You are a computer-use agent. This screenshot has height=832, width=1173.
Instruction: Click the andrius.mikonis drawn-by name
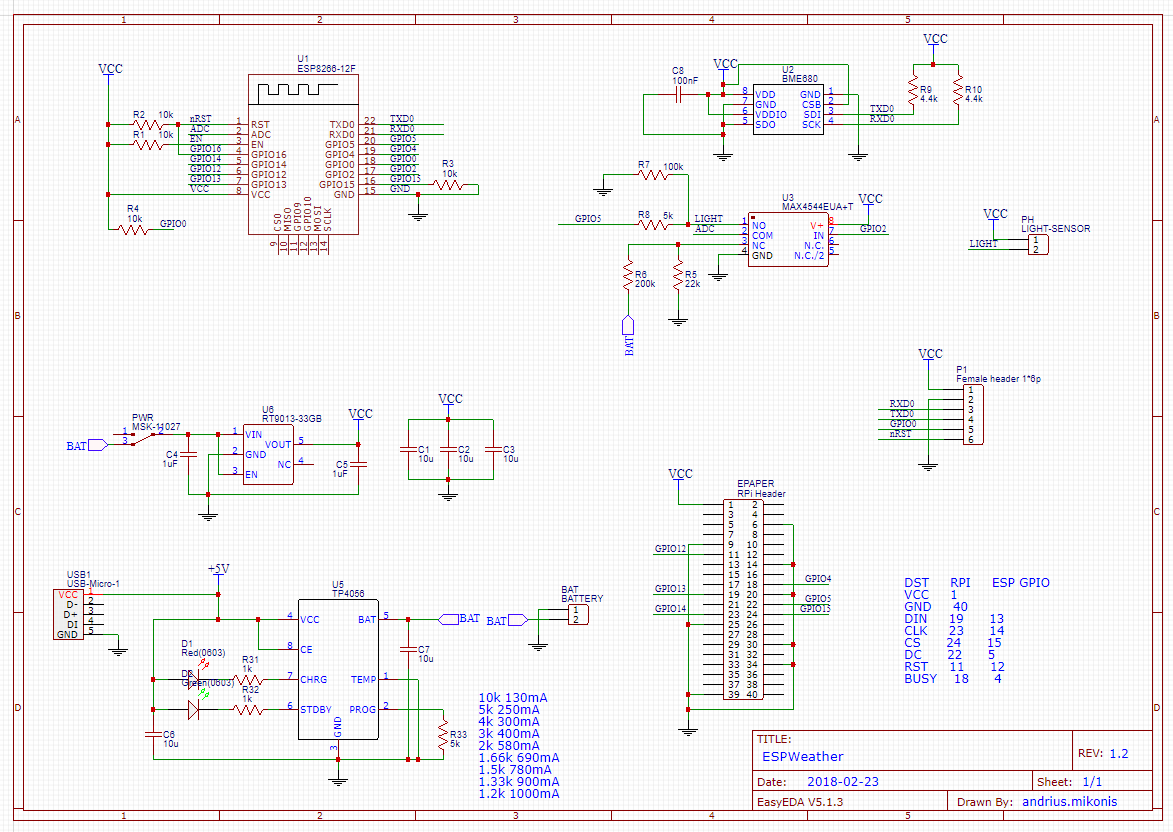pos(1070,801)
